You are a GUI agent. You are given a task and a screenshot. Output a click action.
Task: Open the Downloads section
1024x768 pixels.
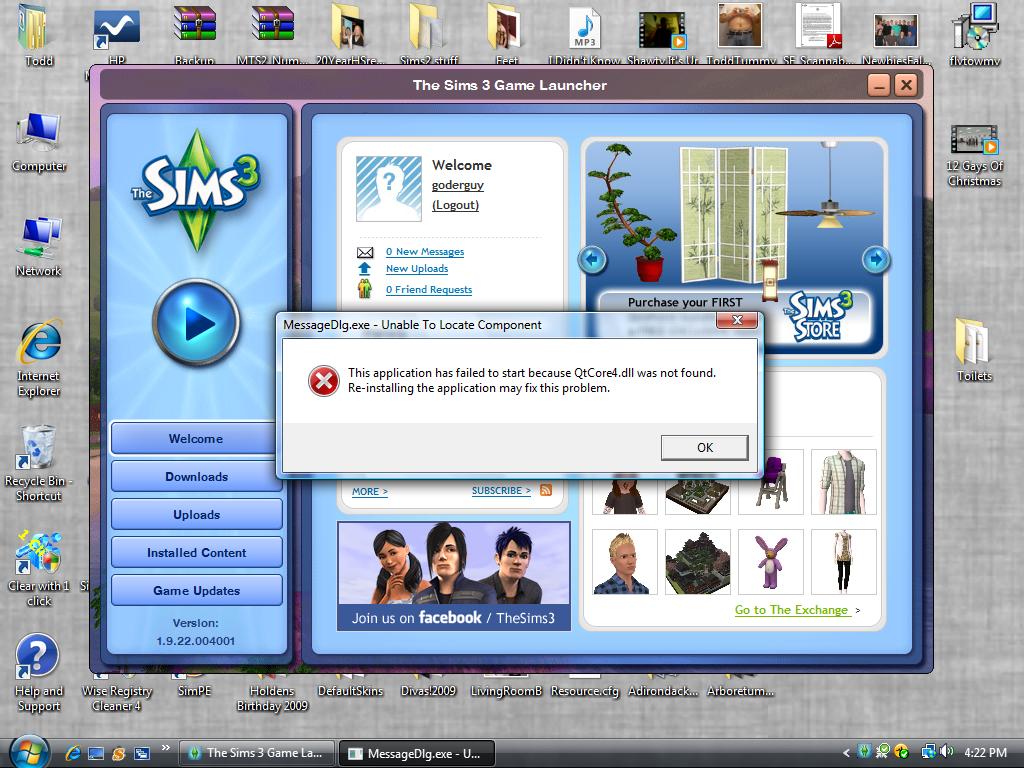(197, 477)
